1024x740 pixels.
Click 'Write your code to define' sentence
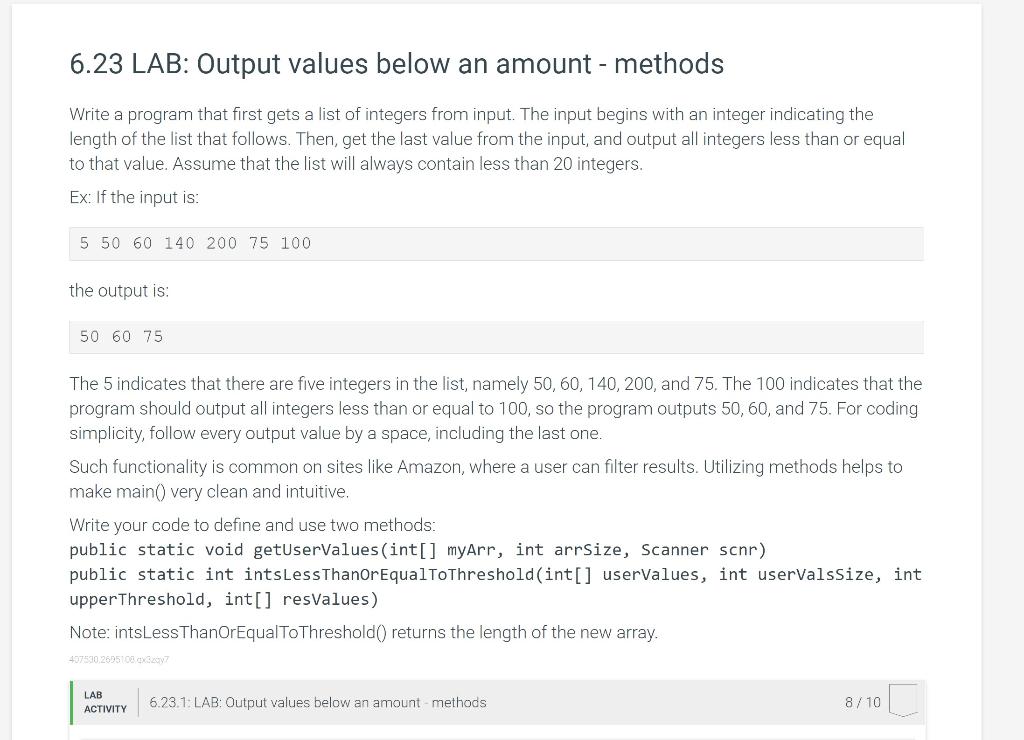pyautogui.click(x=252, y=525)
